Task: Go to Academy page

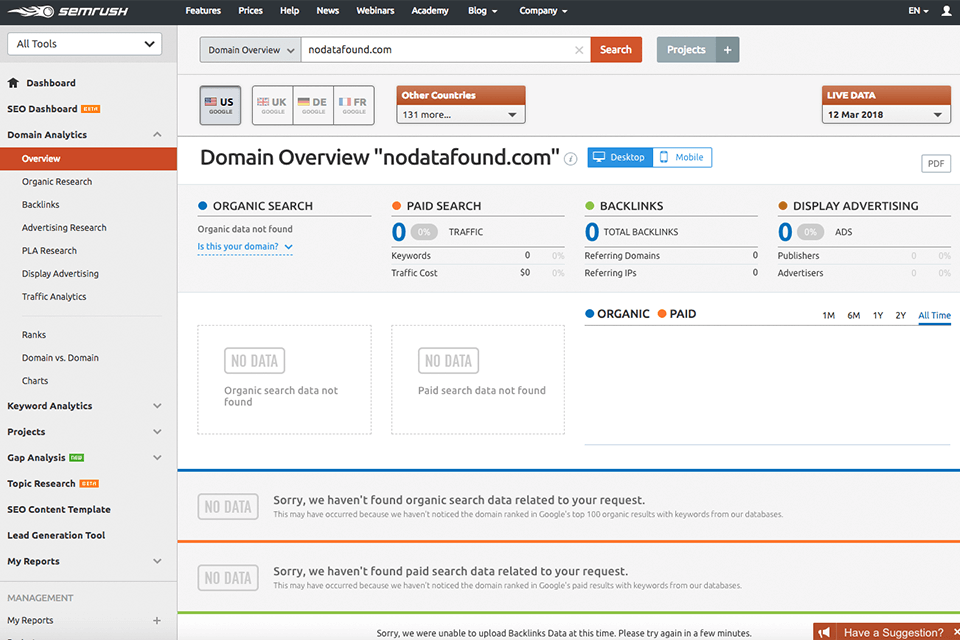Action: pyautogui.click(x=430, y=11)
